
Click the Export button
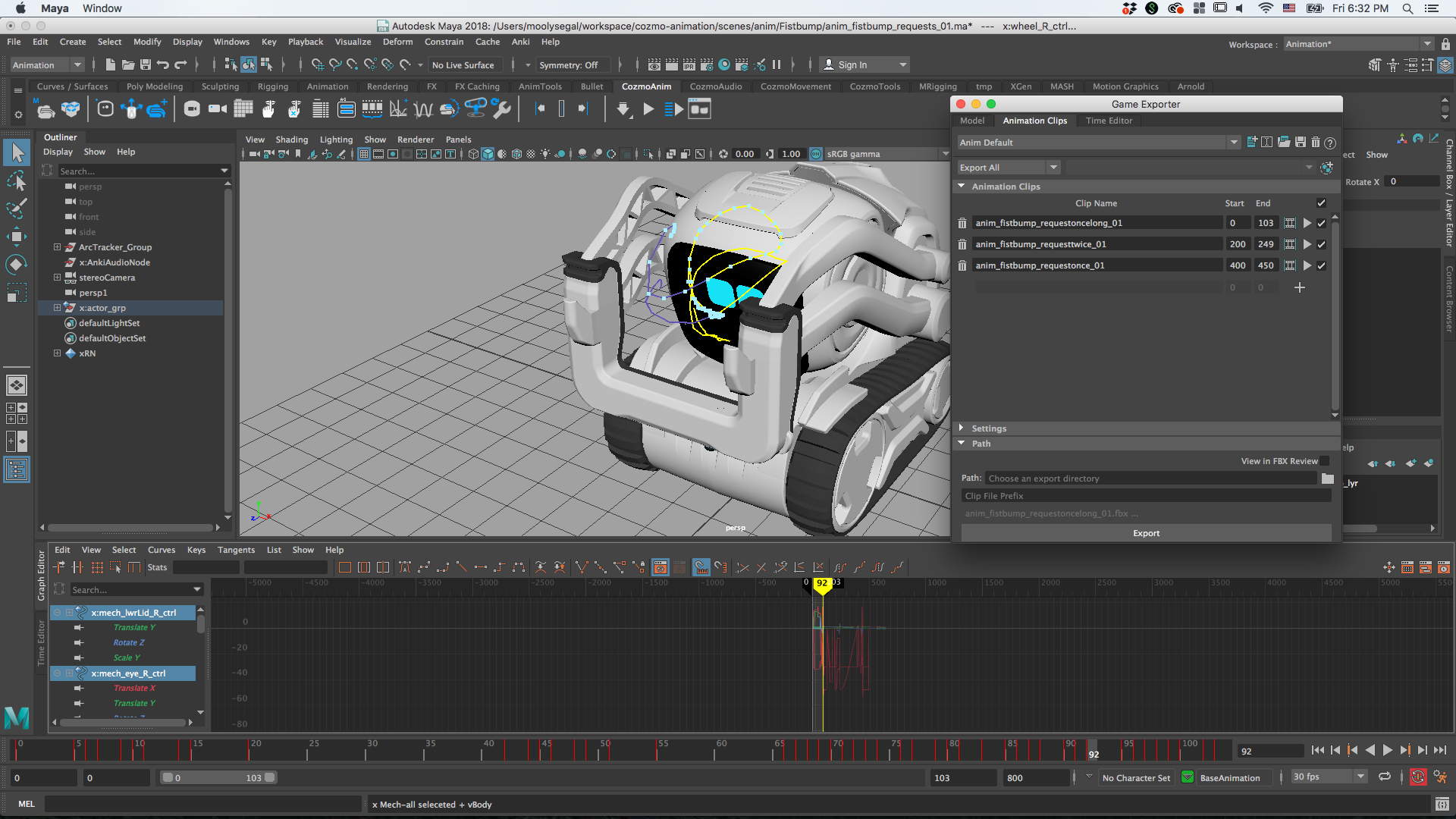1146,533
